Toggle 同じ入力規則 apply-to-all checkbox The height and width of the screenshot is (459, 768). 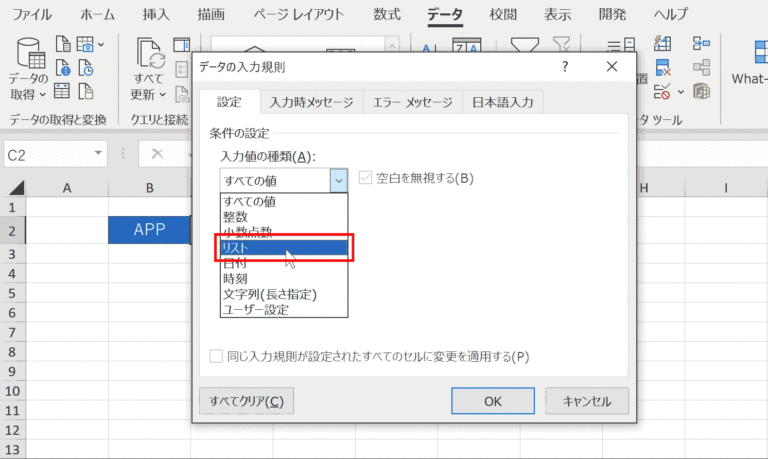216,356
